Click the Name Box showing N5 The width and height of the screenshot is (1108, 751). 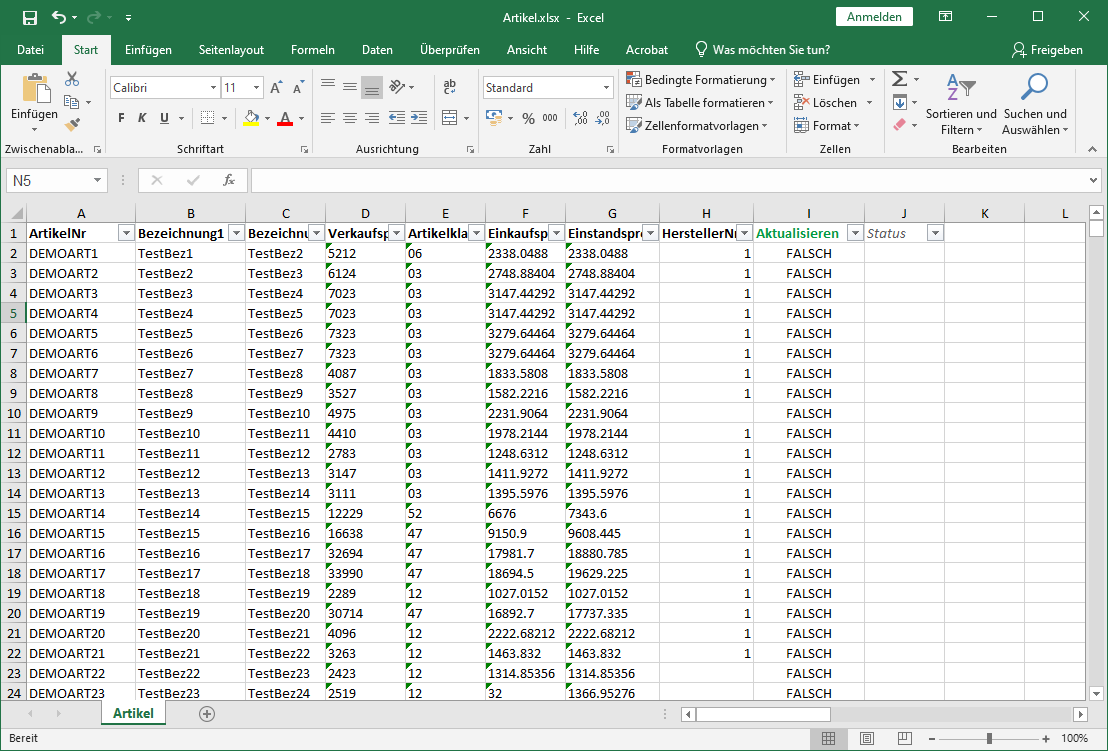47,180
